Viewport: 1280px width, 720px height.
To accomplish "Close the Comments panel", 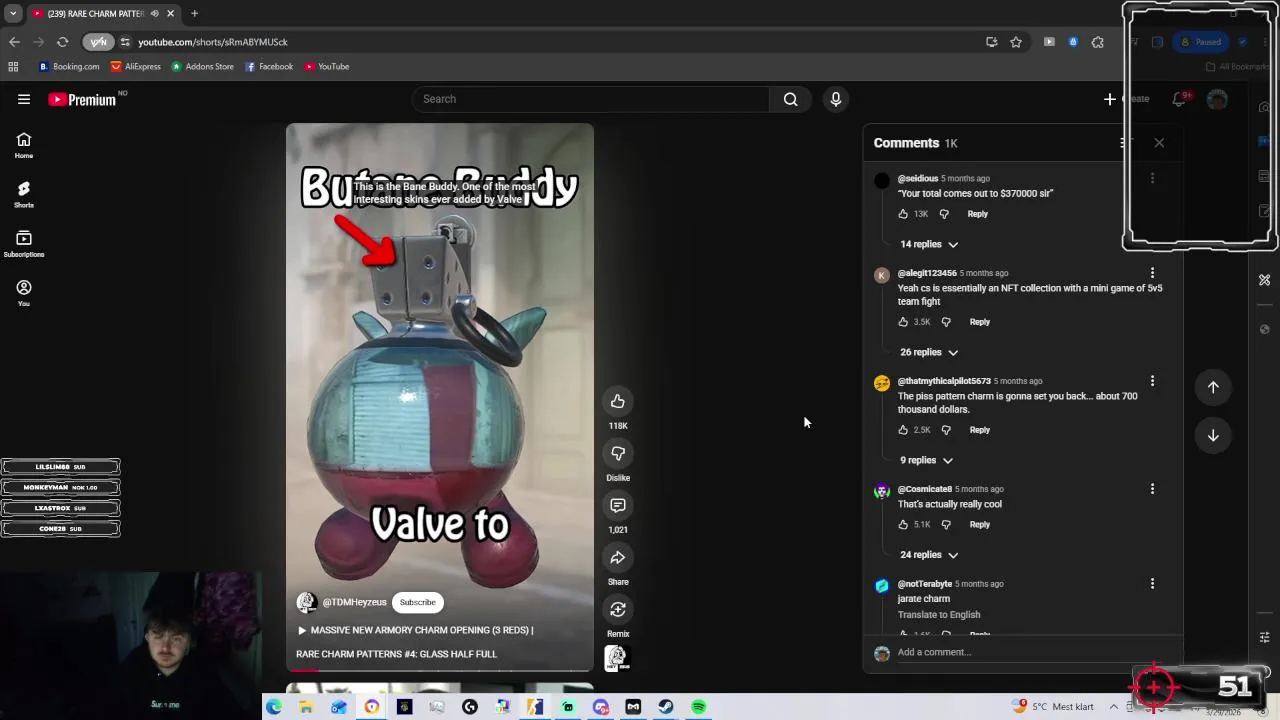I will [1159, 143].
